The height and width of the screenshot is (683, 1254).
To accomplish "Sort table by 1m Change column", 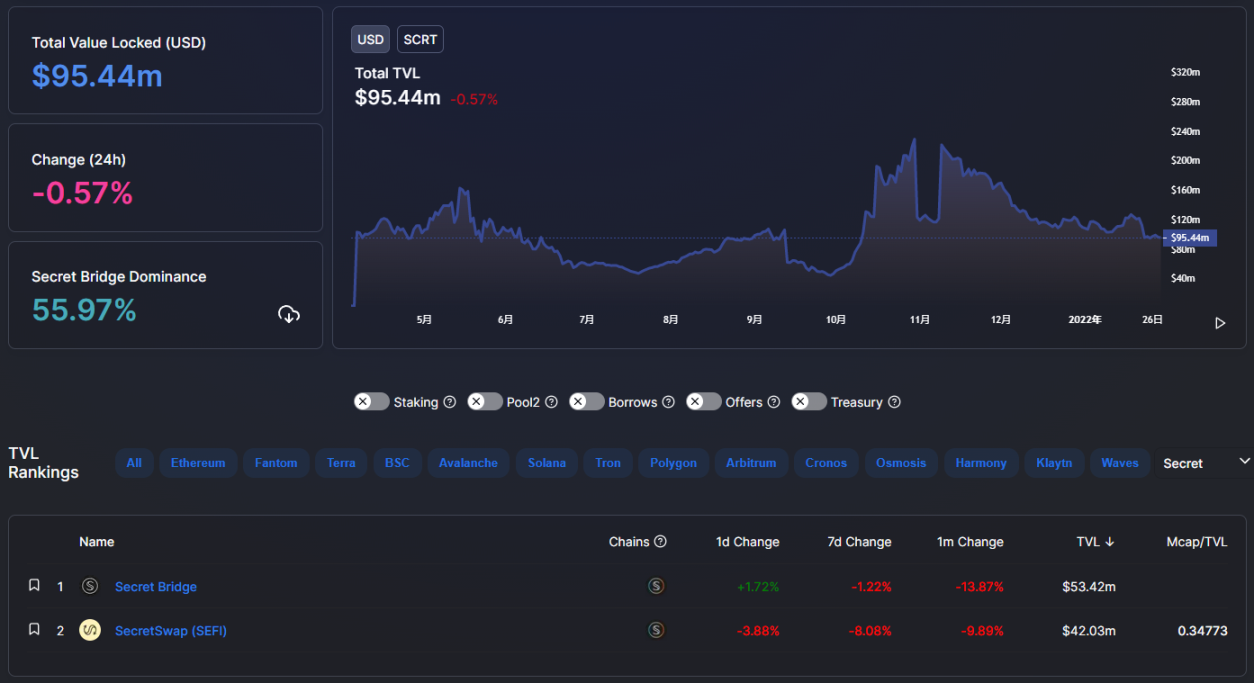I will [970, 542].
